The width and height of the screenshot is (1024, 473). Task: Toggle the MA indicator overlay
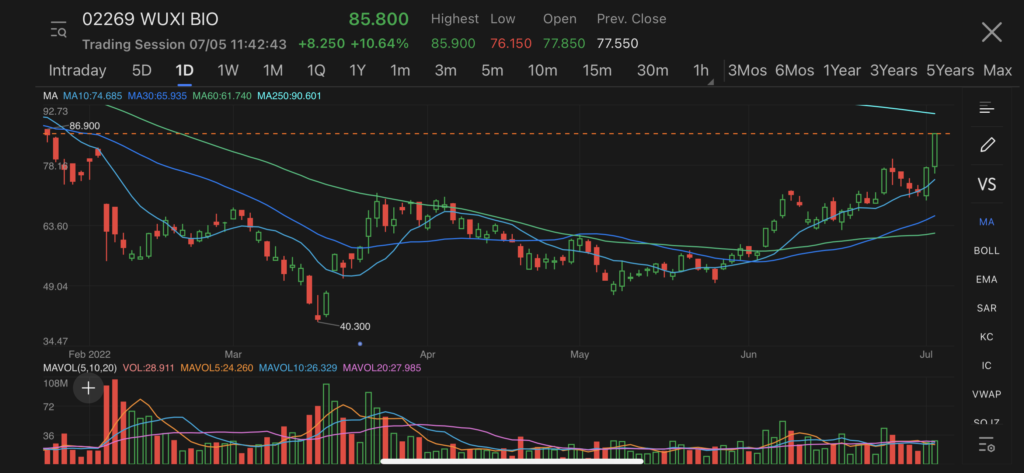tap(986, 222)
